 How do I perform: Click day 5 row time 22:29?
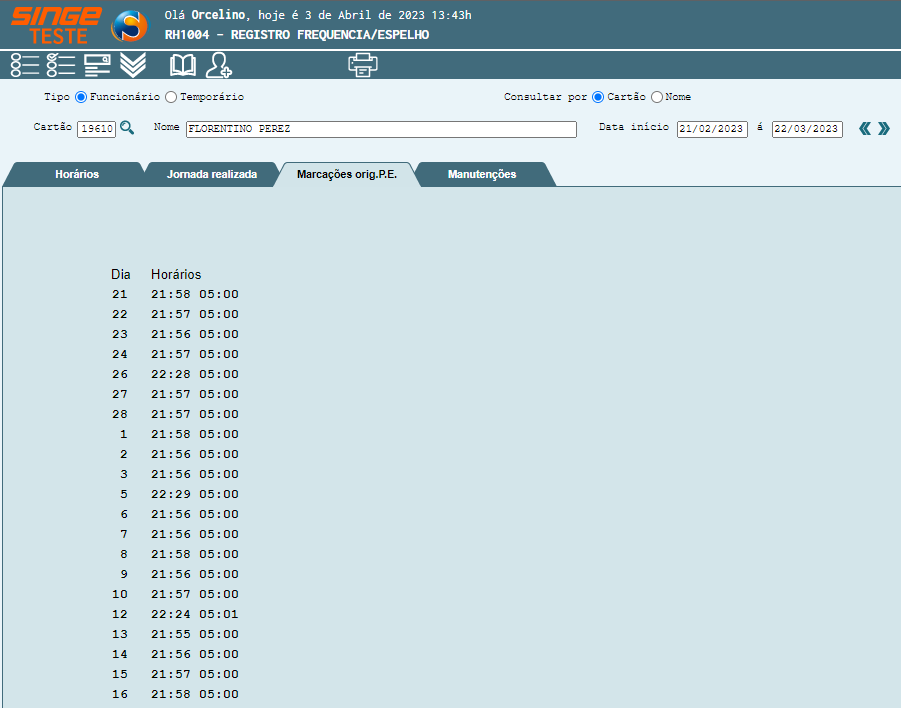pyautogui.click(x=171, y=494)
